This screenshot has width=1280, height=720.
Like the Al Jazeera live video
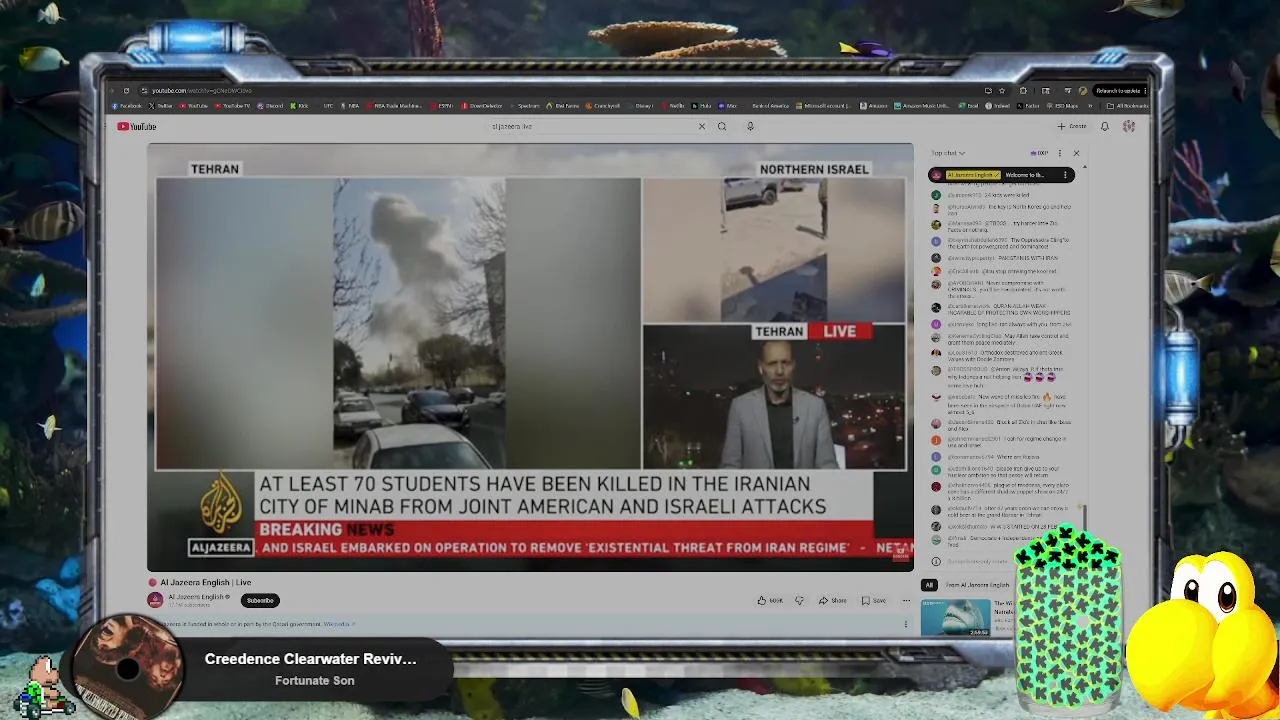click(x=770, y=600)
